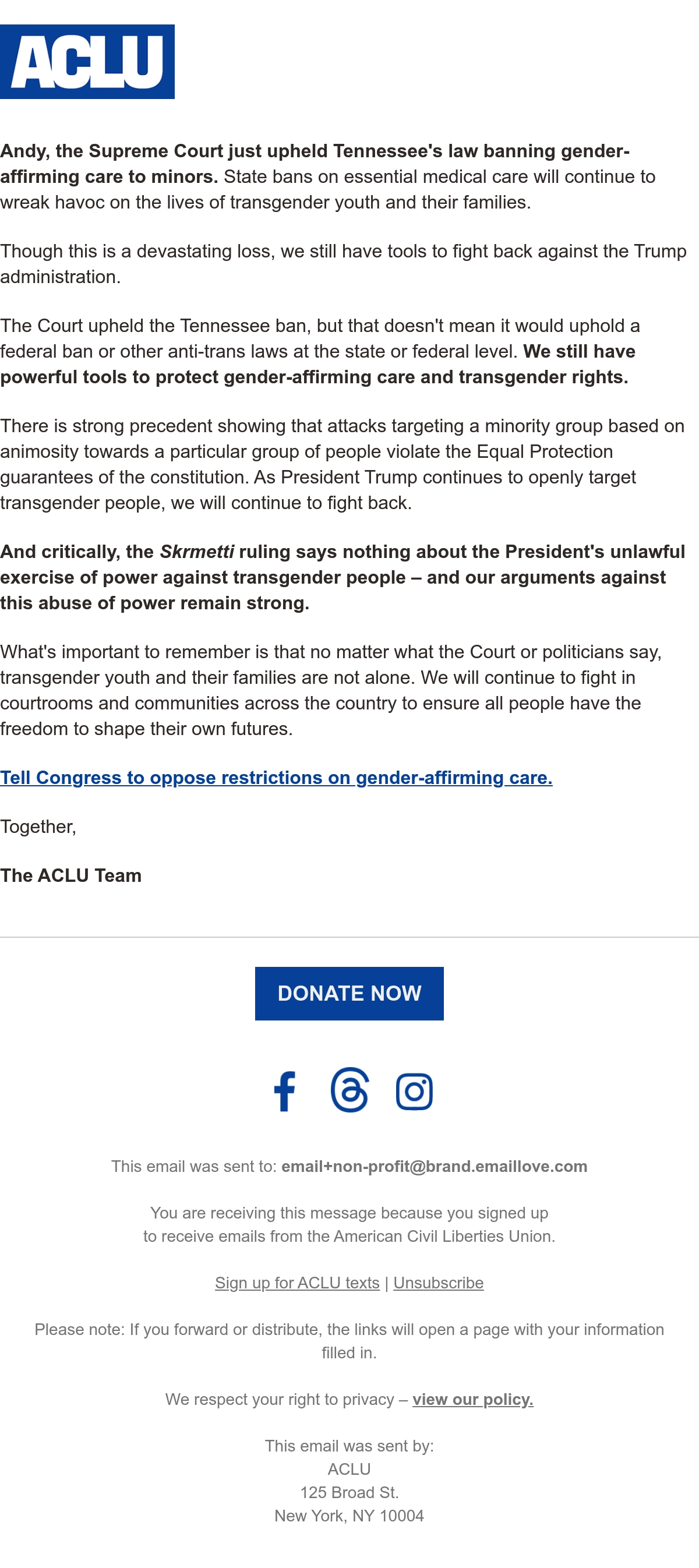Click the Together, closing line

38,827
